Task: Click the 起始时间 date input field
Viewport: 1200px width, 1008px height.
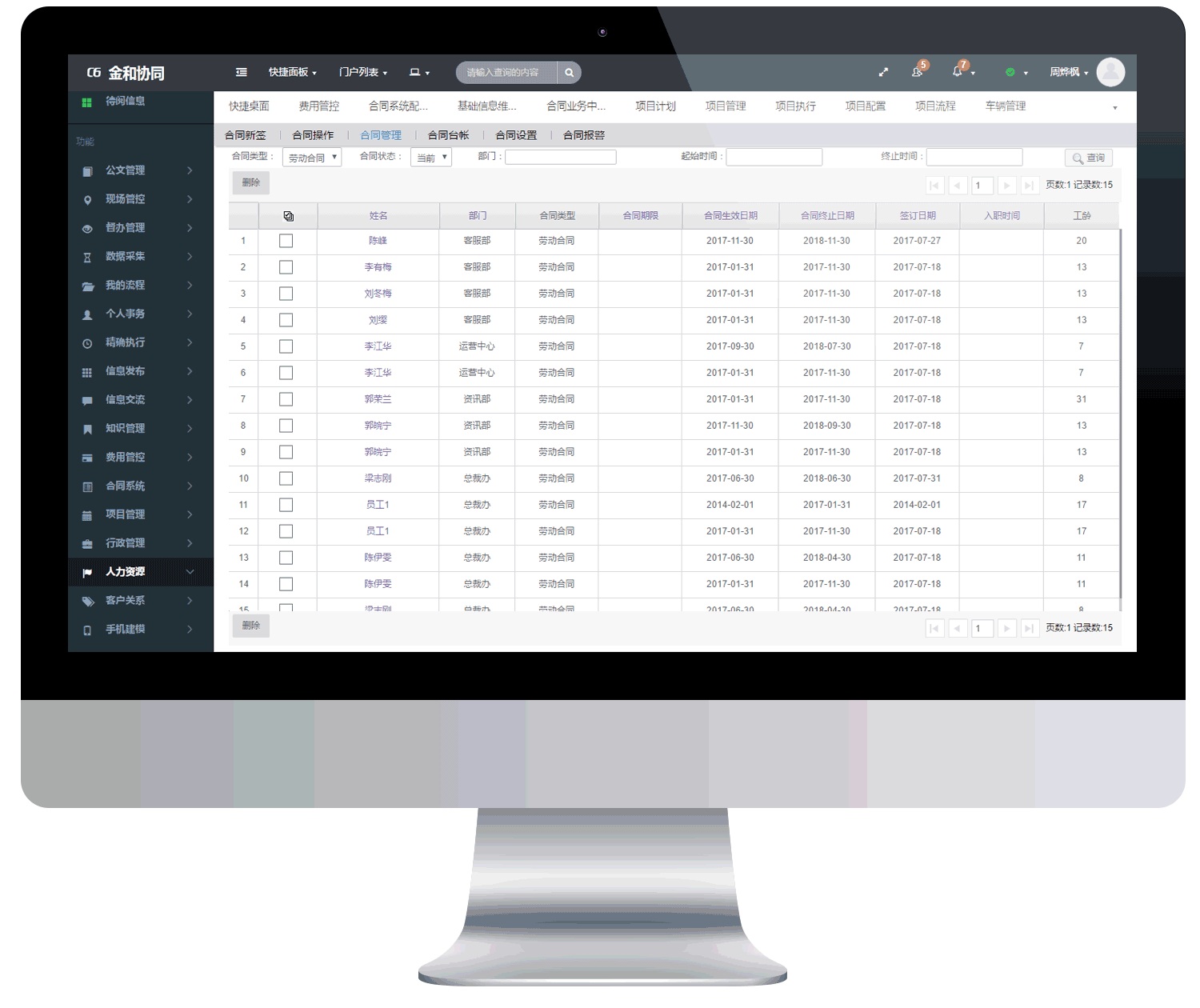Action: pyautogui.click(x=774, y=158)
